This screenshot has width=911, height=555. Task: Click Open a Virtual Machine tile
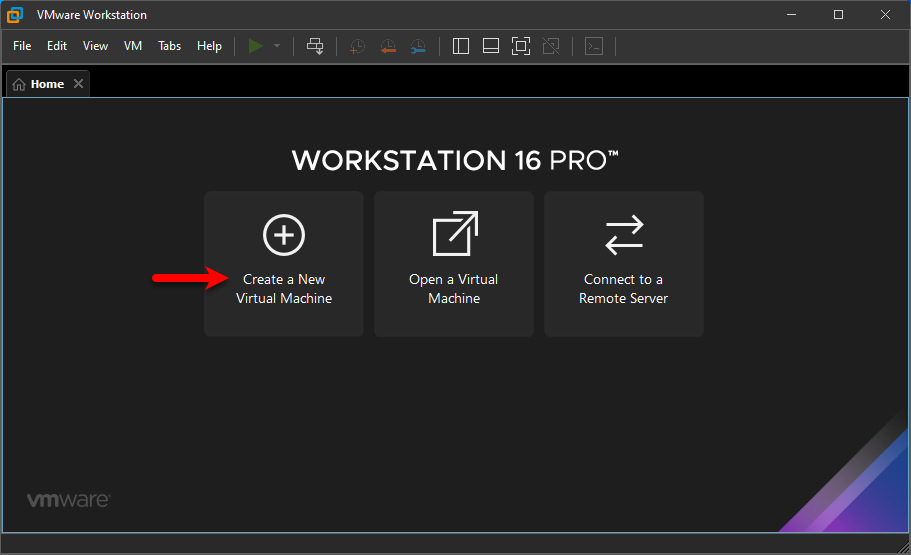click(x=454, y=264)
